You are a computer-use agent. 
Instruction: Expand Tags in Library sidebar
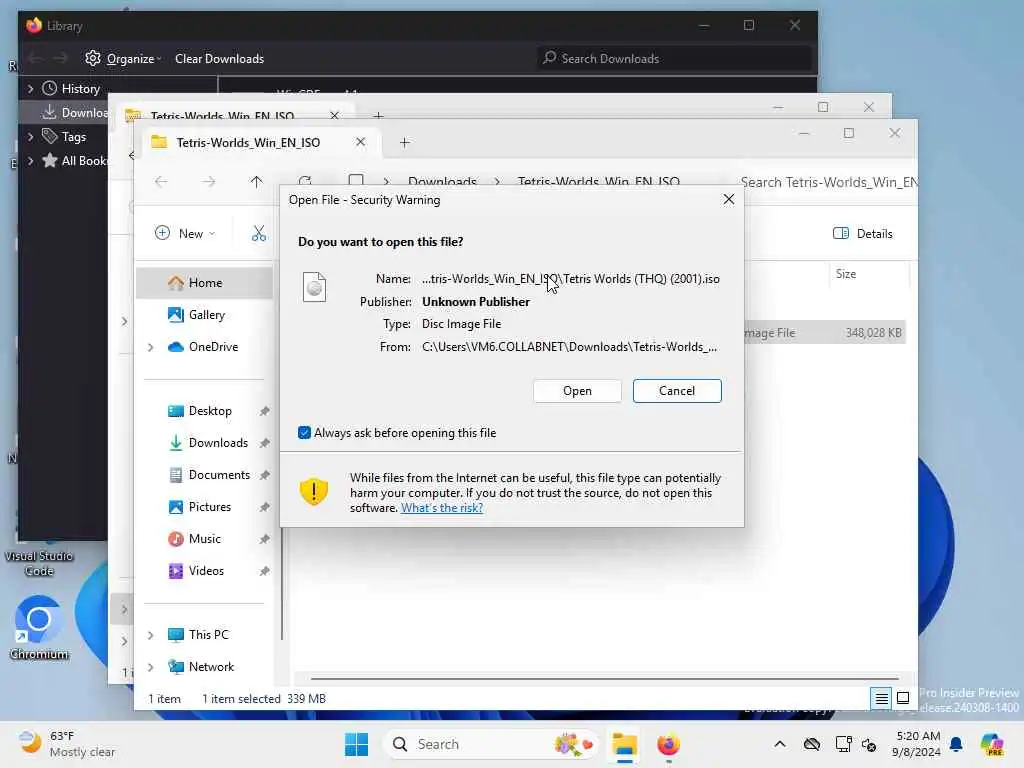[x=30, y=136]
